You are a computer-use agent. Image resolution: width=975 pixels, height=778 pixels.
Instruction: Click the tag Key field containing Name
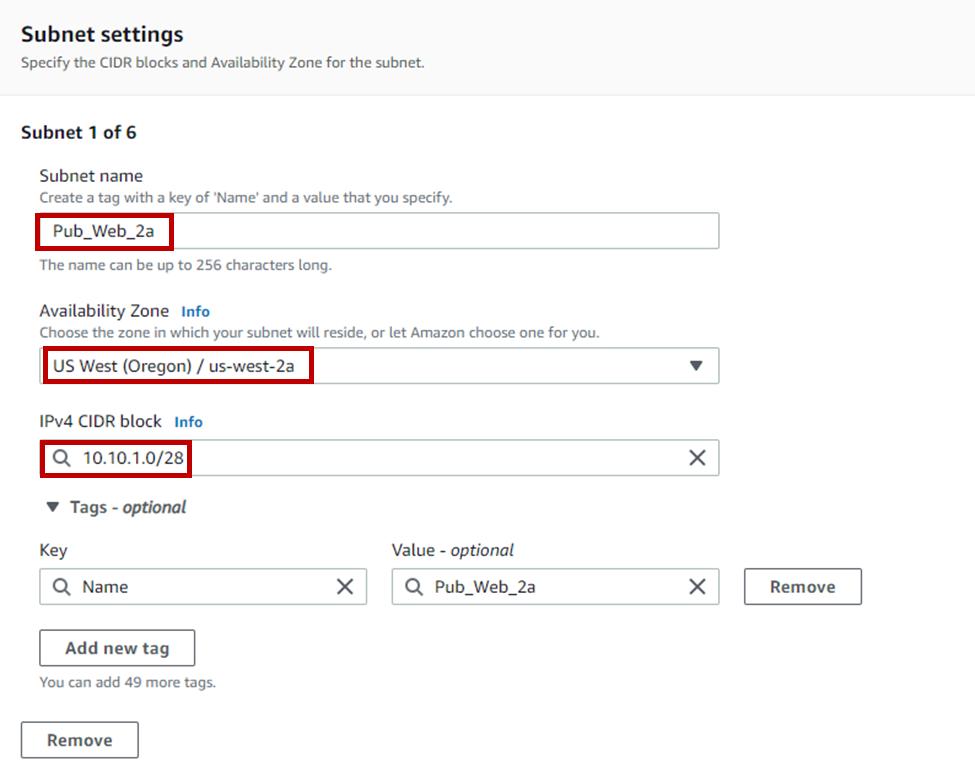click(x=203, y=586)
